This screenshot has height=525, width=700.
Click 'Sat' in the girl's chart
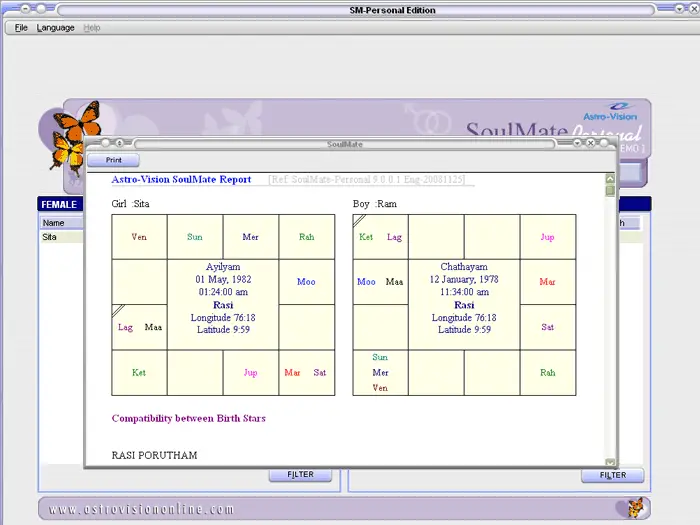click(x=320, y=373)
